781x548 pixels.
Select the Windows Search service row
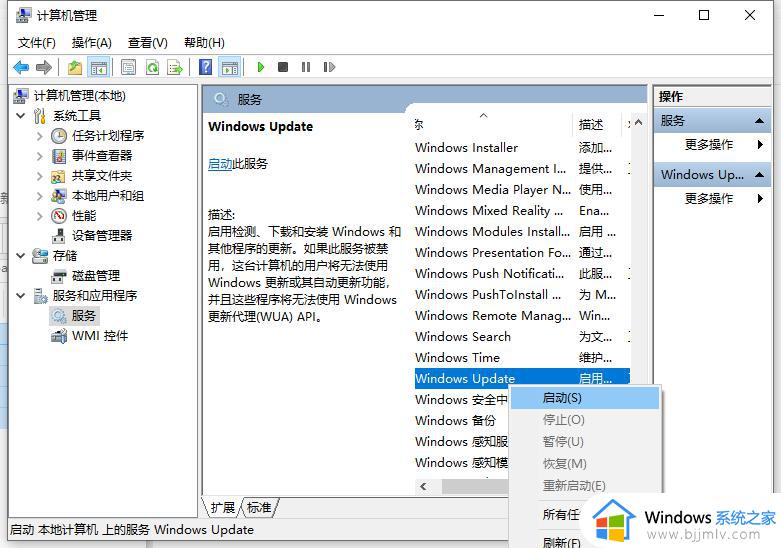[x=522, y=336]
